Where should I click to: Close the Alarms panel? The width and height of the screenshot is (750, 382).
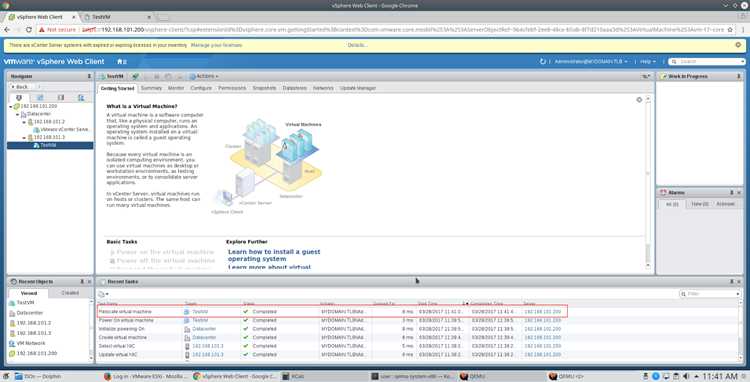739,193
